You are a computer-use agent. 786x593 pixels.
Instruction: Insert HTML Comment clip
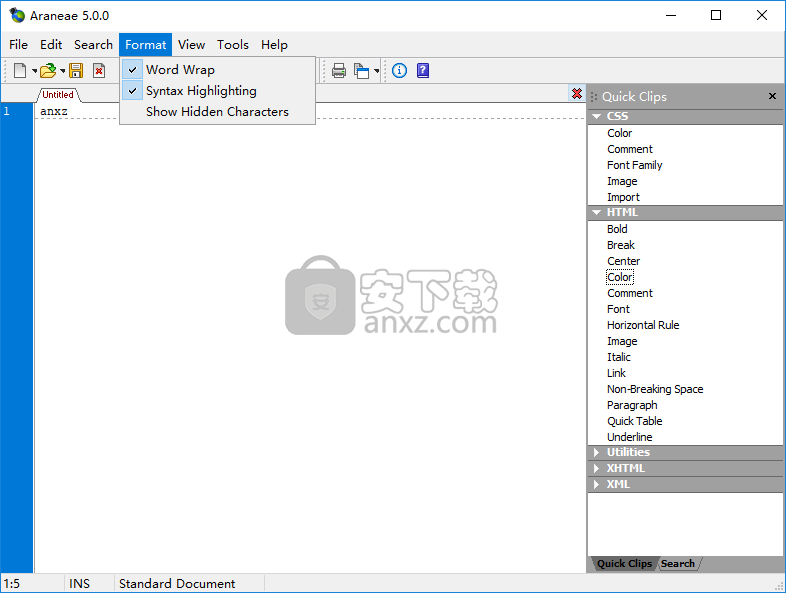[630, 293]
